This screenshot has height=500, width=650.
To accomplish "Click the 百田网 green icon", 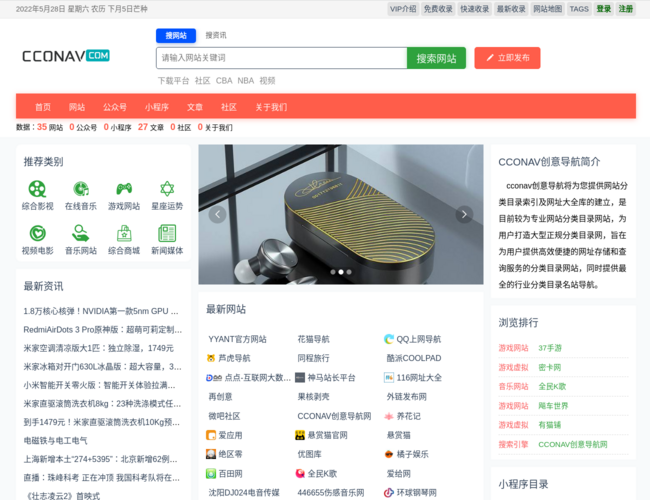I will [x=211, y=473].
